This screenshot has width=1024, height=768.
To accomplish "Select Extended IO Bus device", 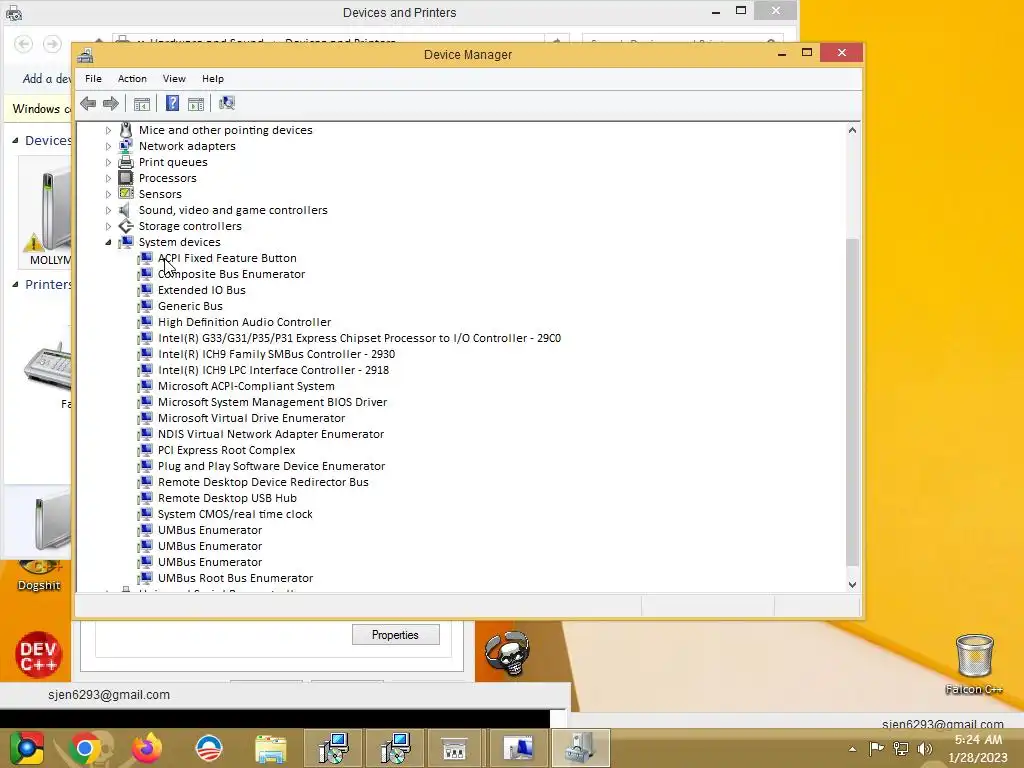I will point(202,290).
